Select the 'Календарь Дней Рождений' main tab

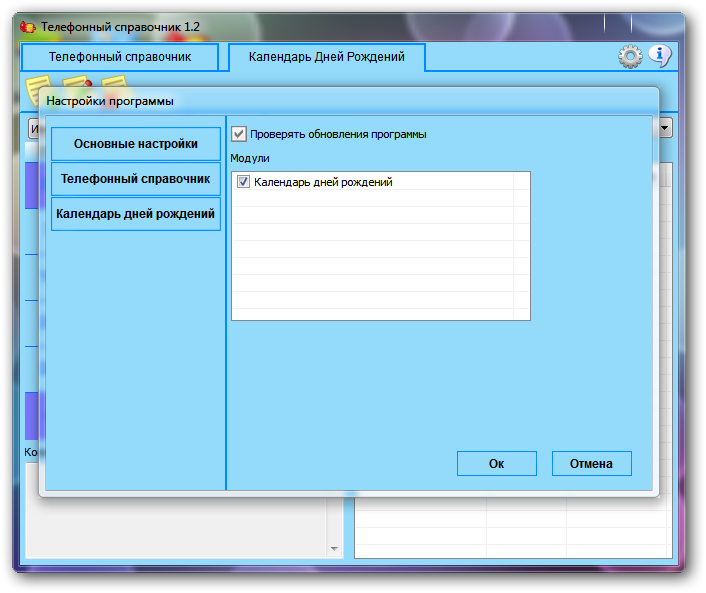tap(326, 57)
